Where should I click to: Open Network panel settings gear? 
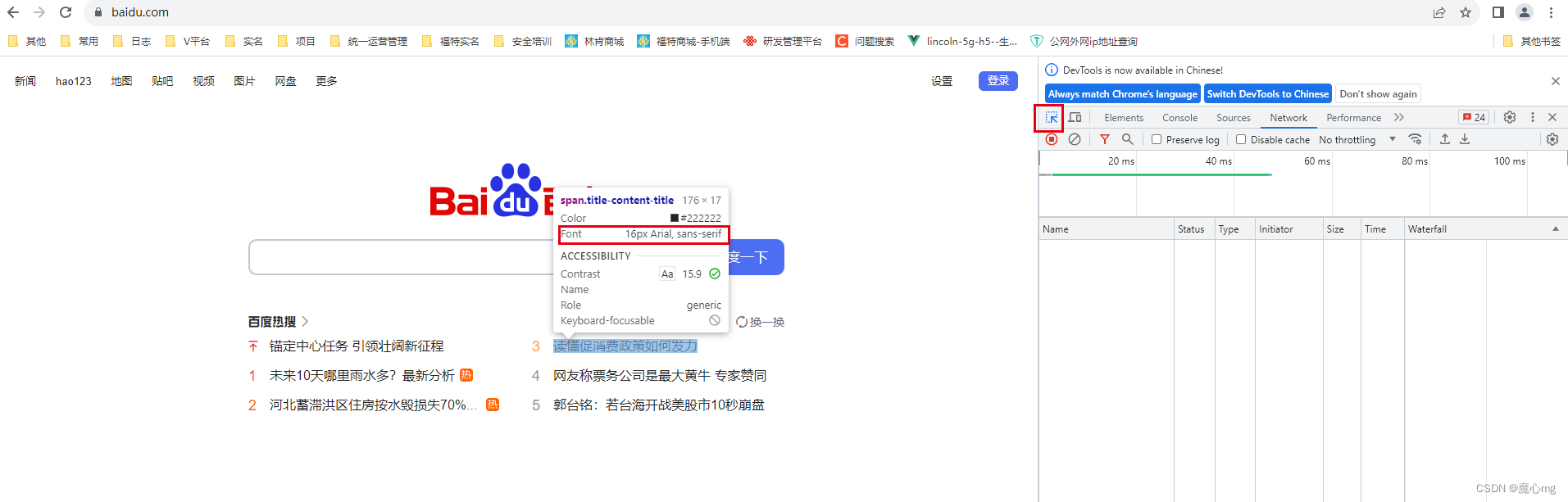coord(1552,139)
